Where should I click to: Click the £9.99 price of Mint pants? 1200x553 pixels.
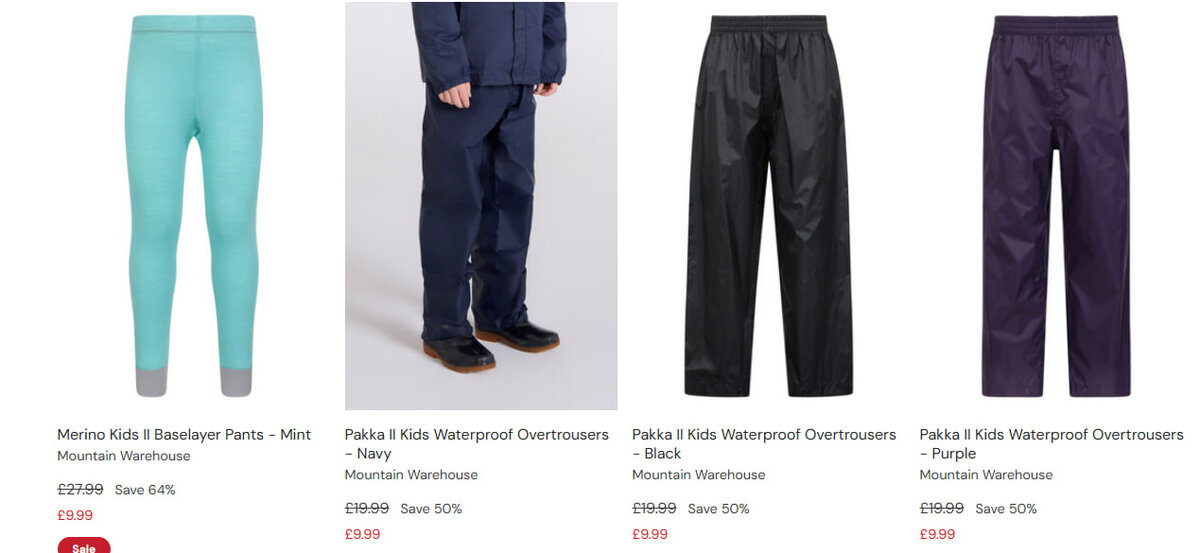click(75, 516)
